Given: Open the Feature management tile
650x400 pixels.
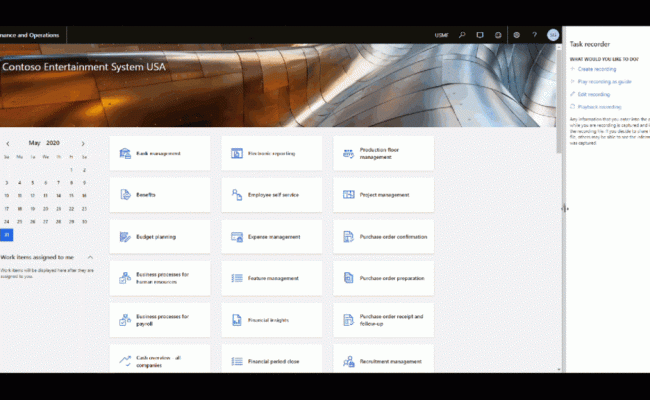Looking at the screenshot, I should point(272,278).
